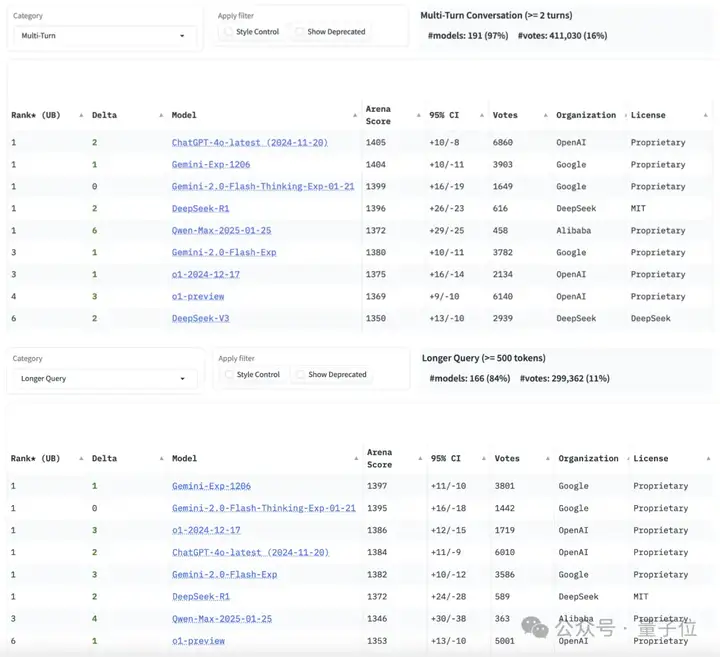Sort top table by Votes arrow icon
Screen dimensions: 720x657
[x=546, y=115]
